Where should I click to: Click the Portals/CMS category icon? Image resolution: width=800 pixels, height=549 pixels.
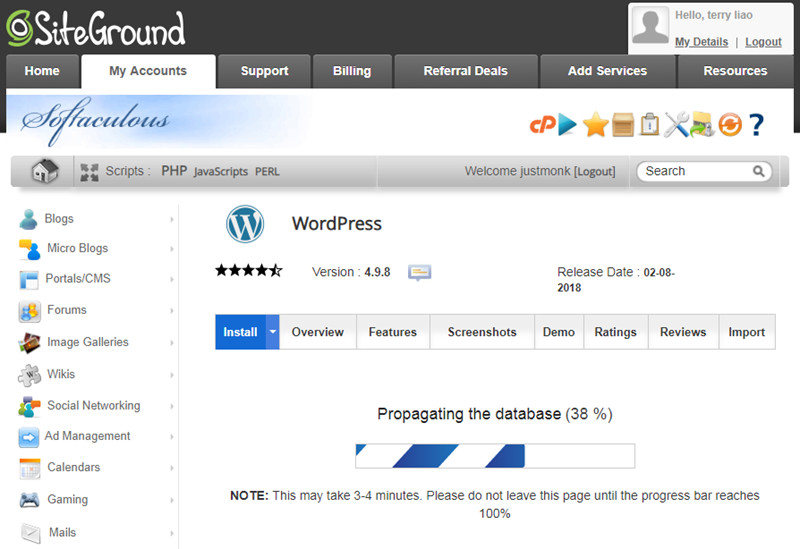(x=29, y=280)
